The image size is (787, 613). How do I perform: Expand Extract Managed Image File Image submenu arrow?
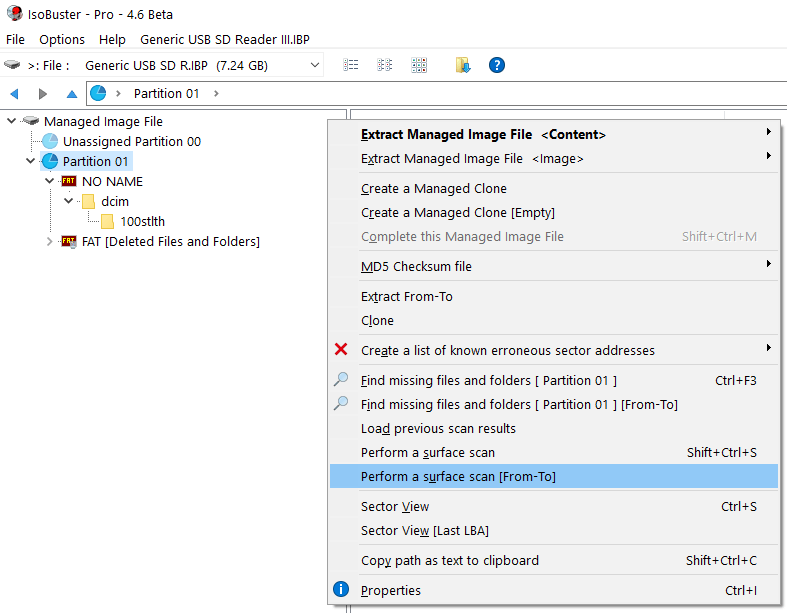768,156
